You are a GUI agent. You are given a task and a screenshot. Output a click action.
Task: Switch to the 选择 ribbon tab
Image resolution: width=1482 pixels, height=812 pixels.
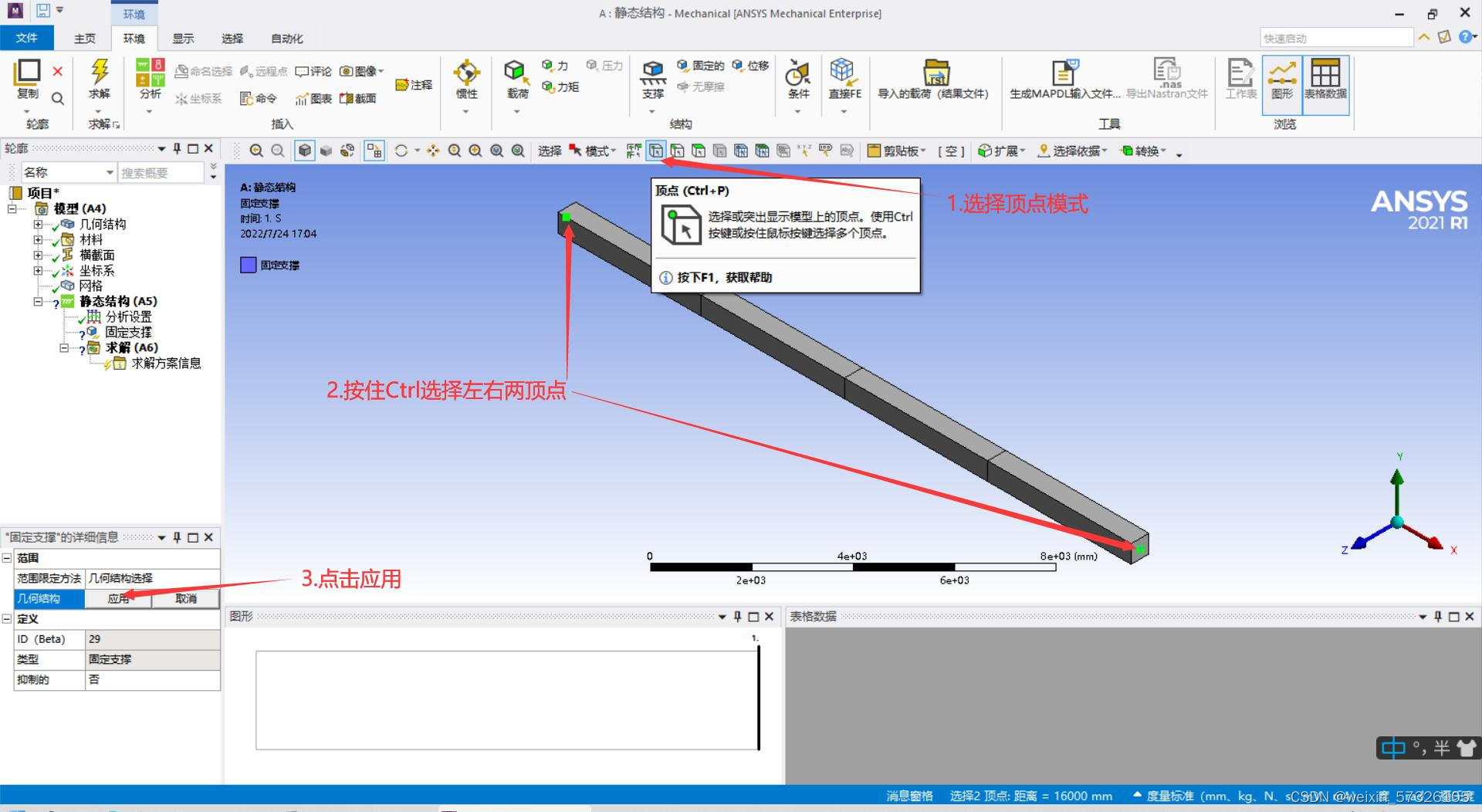click(x=232, y=39)
